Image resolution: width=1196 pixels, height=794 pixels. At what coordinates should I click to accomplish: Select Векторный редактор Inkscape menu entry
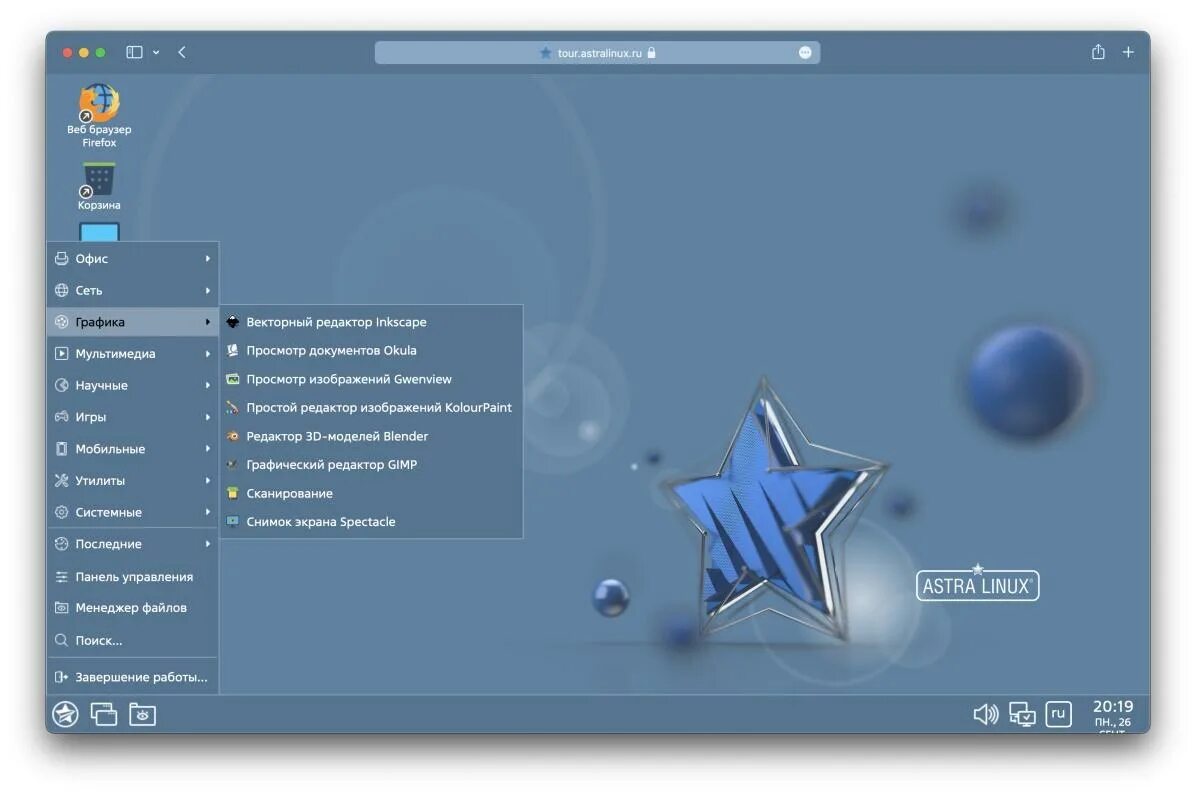tap(371, 322)
